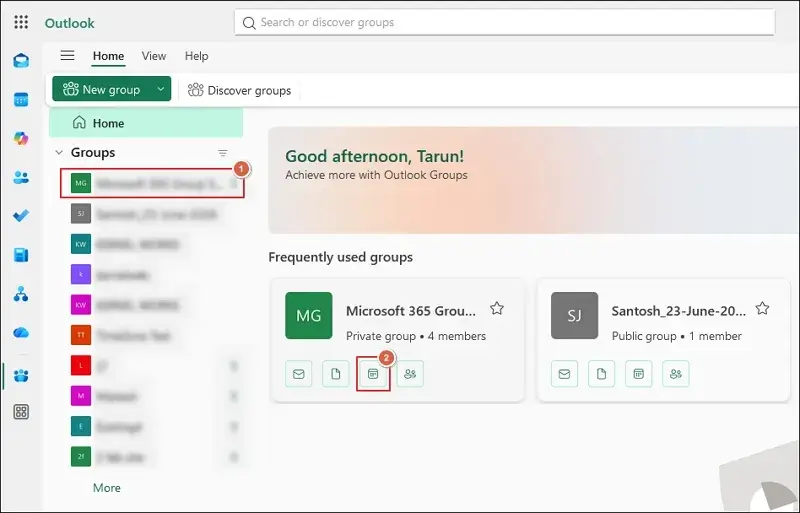Select the MG group in the groups list

[x=152, y=183]
